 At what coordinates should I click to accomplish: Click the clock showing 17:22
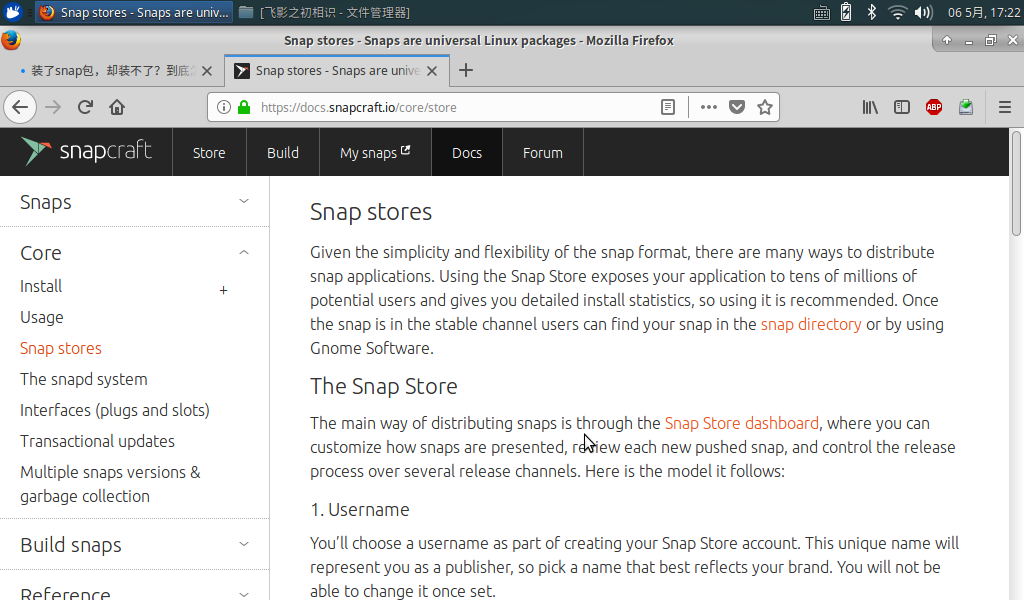coord(984,12)
